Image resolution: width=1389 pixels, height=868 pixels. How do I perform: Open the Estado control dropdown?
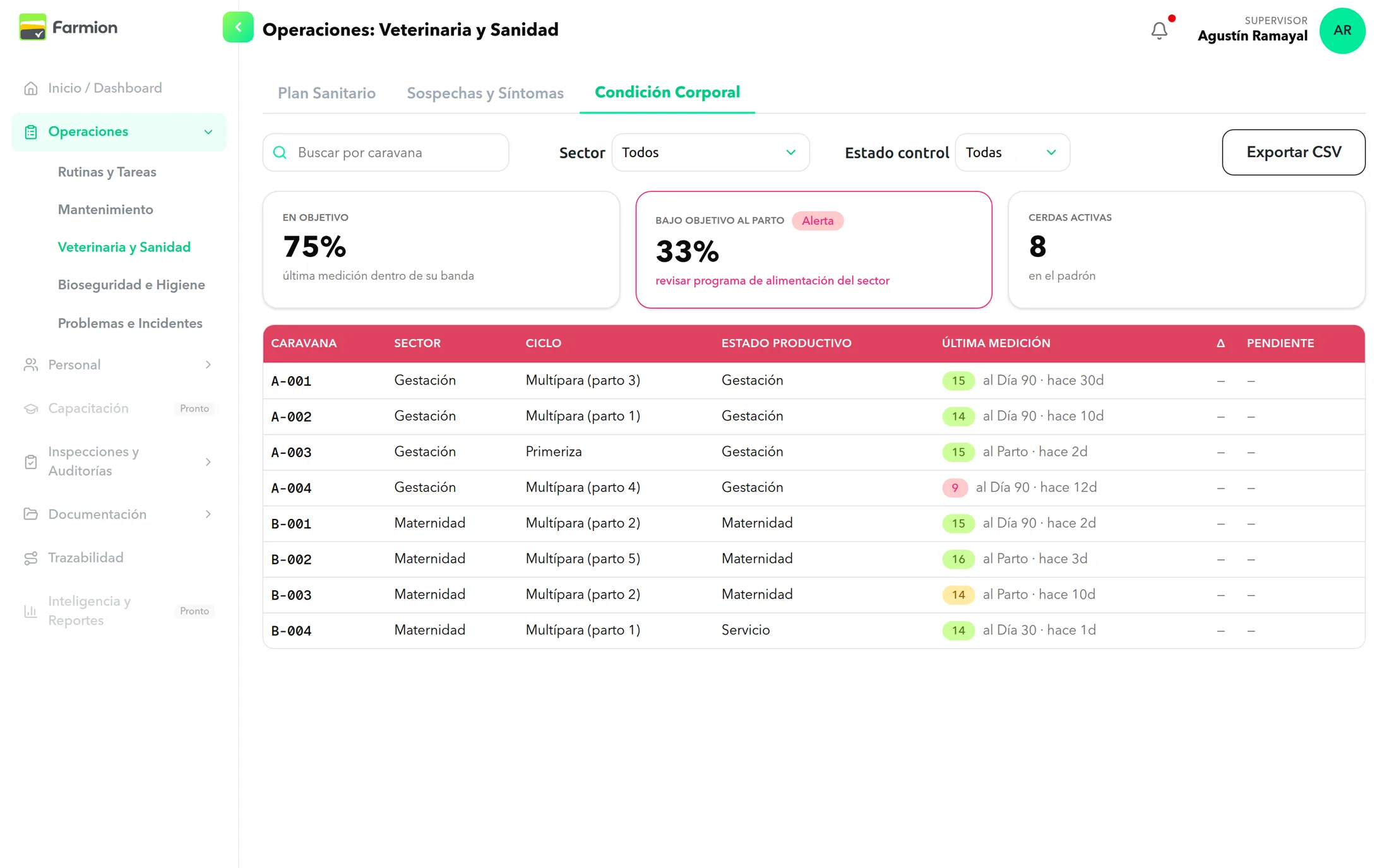click(1012, 152)
